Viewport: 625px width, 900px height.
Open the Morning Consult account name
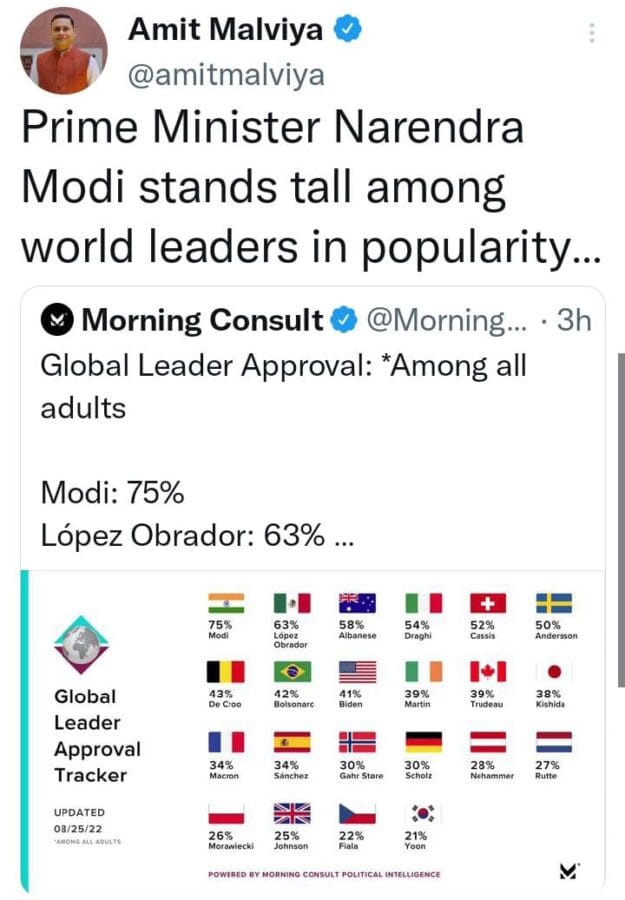tap(203, 320)
